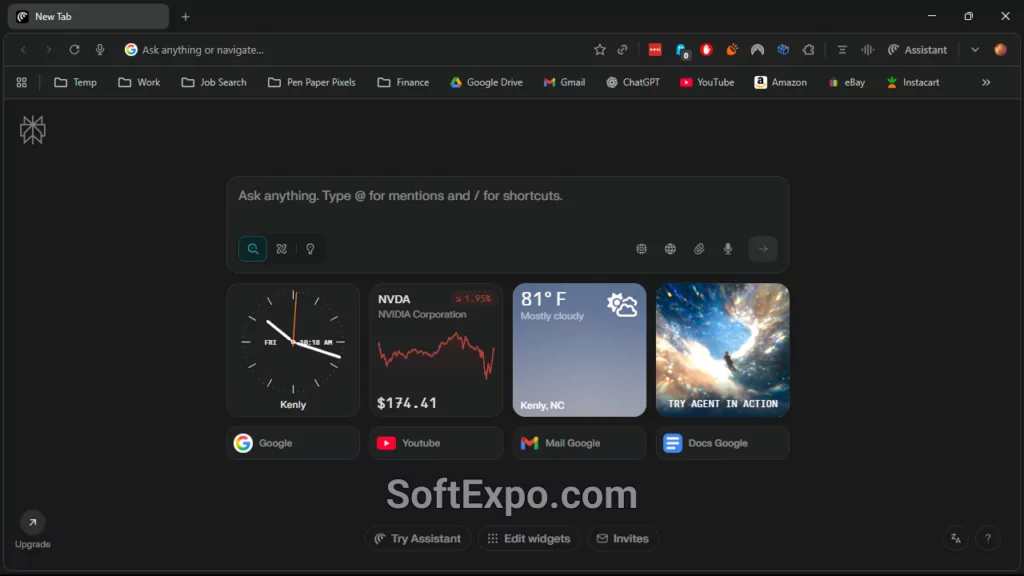1024x576 pixels.
Task: Click the Try Assistant button
Action: 417,538
